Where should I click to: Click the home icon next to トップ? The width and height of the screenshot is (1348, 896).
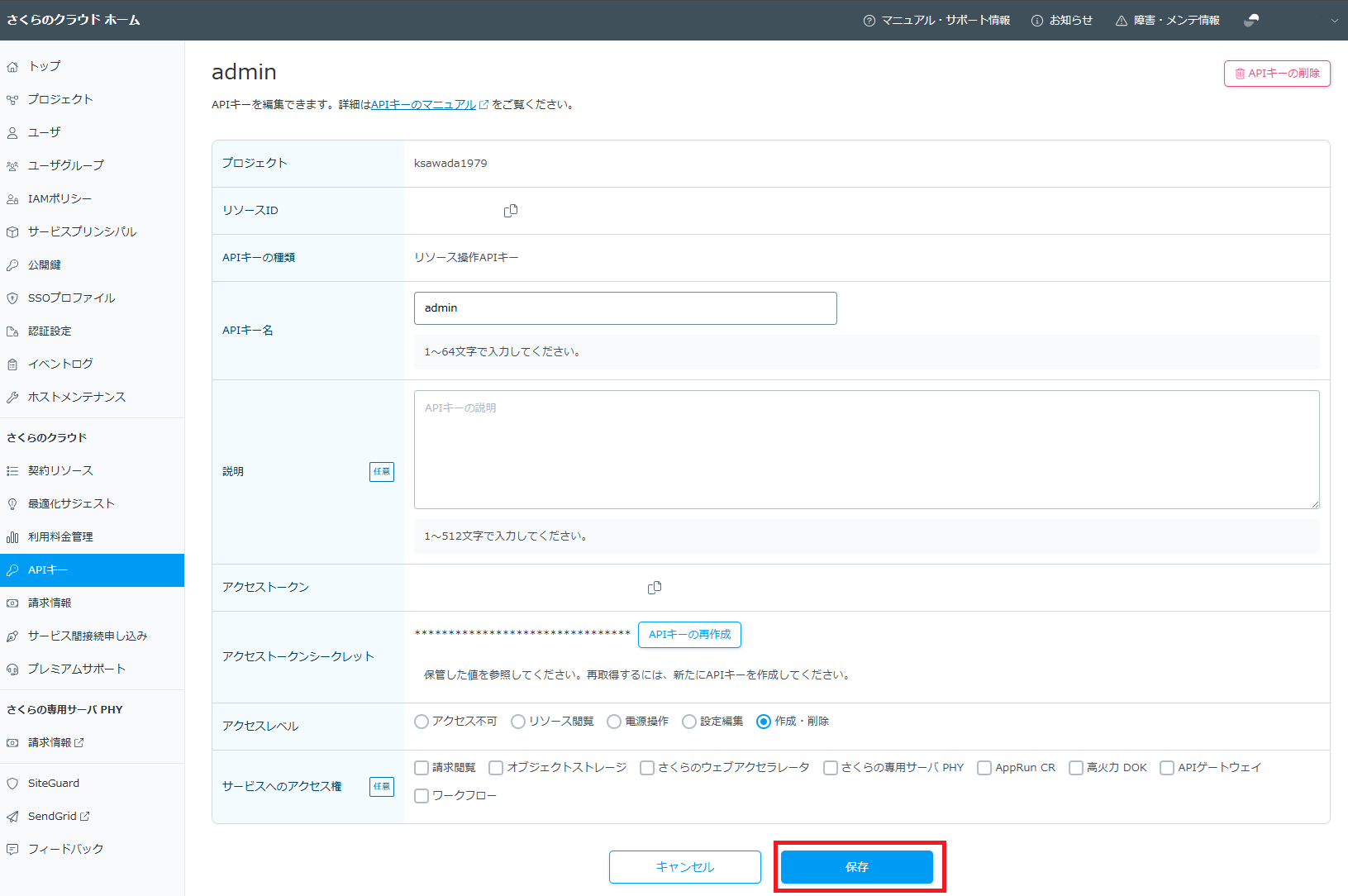tap(12, 67)
